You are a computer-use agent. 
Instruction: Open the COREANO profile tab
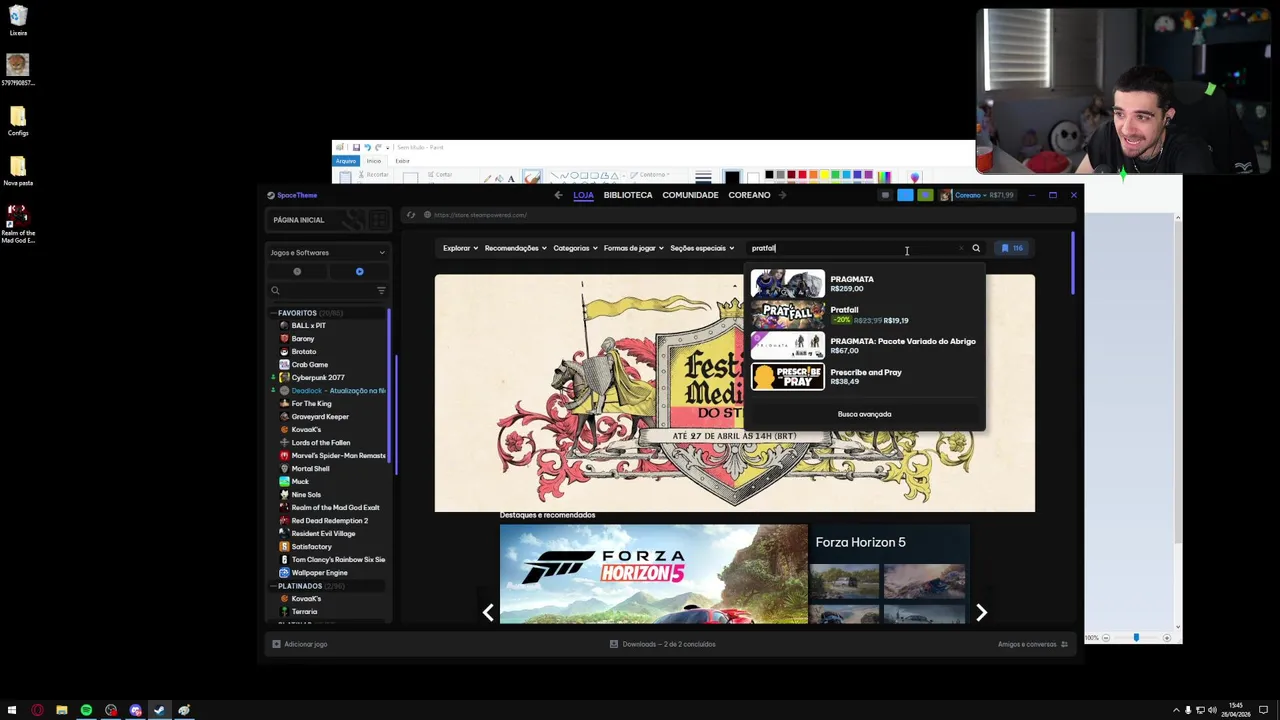click(x=749, y=195)
